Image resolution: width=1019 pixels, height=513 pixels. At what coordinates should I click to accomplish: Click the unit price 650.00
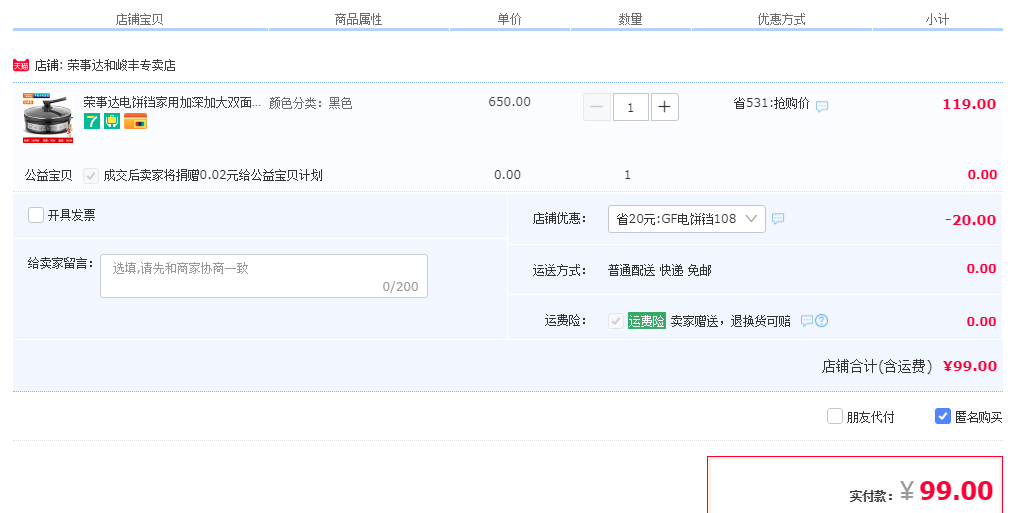(x=510, y=101)
